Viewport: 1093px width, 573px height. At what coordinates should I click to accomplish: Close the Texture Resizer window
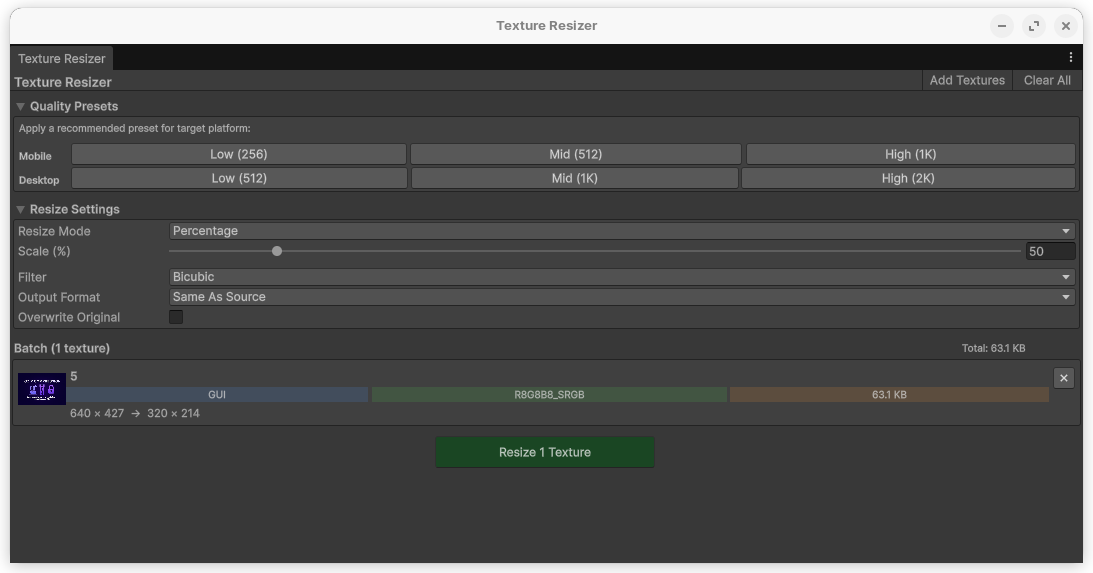pyautogui.click(x=1066, y=26)
